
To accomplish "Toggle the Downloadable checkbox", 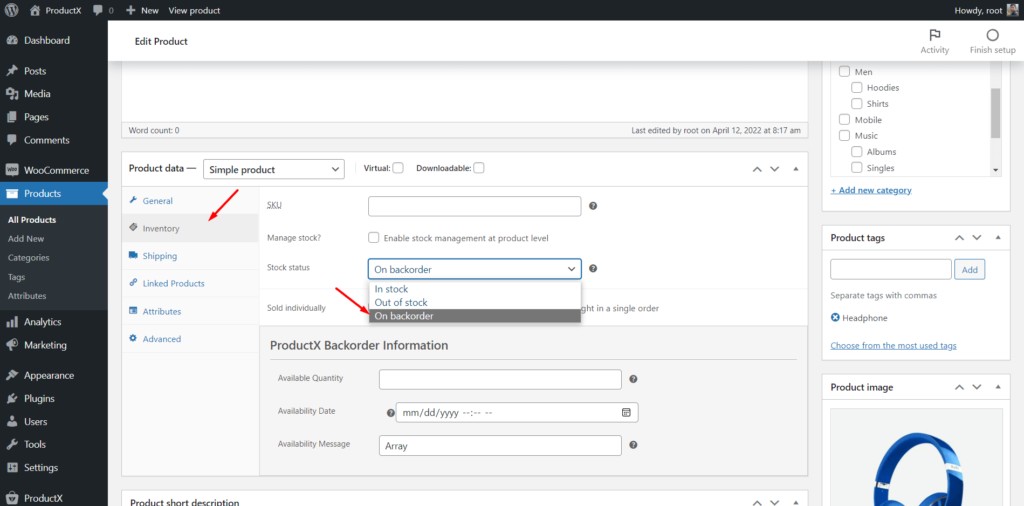I will 479,168.
